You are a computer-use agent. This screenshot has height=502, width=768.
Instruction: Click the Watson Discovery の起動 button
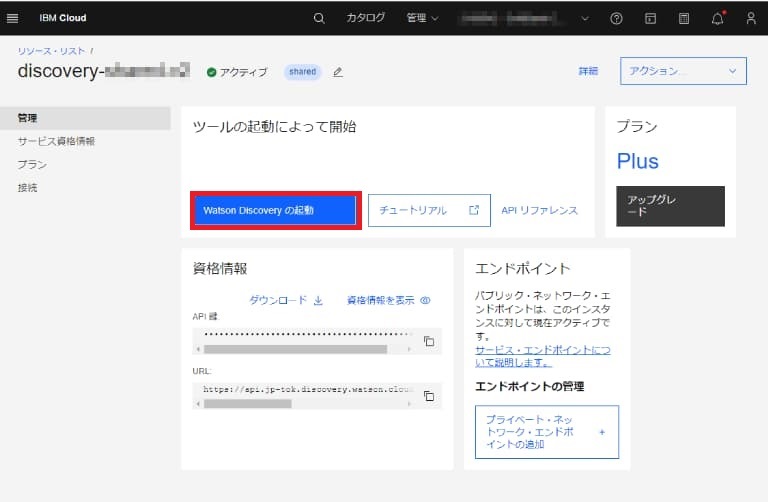coord(275,210)
